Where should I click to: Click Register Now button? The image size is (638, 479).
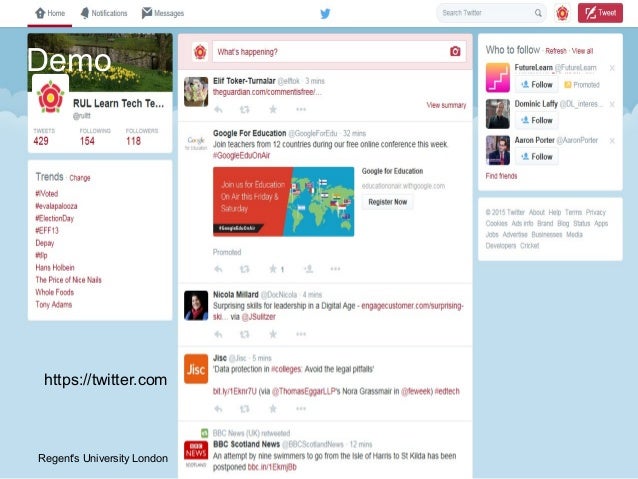click(388, 202)
